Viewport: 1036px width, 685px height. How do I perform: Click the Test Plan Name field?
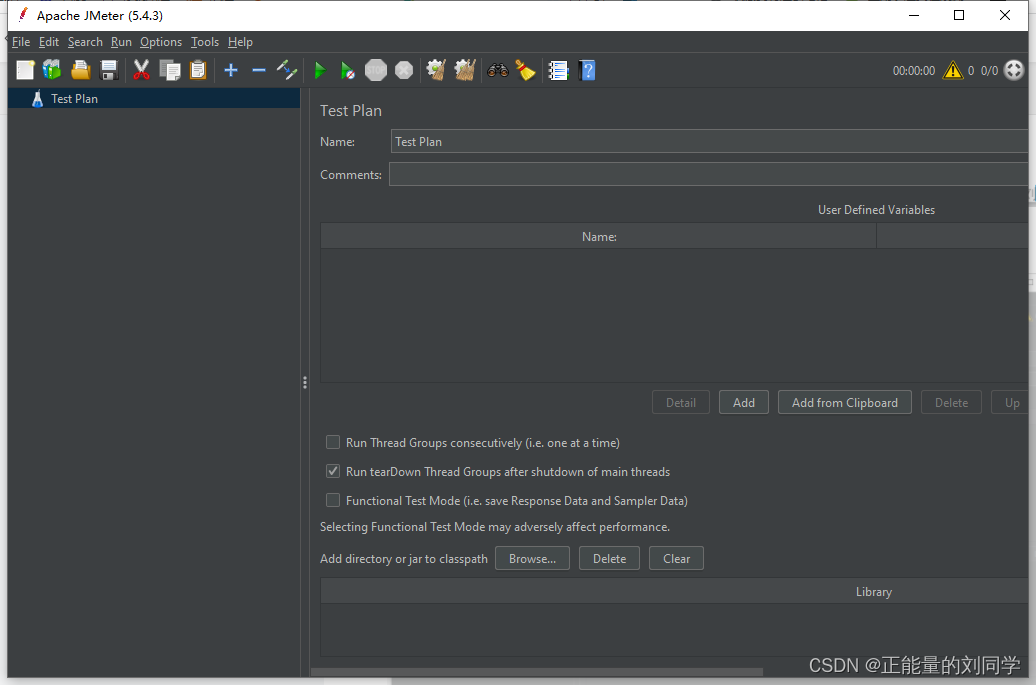coord(709,141)
